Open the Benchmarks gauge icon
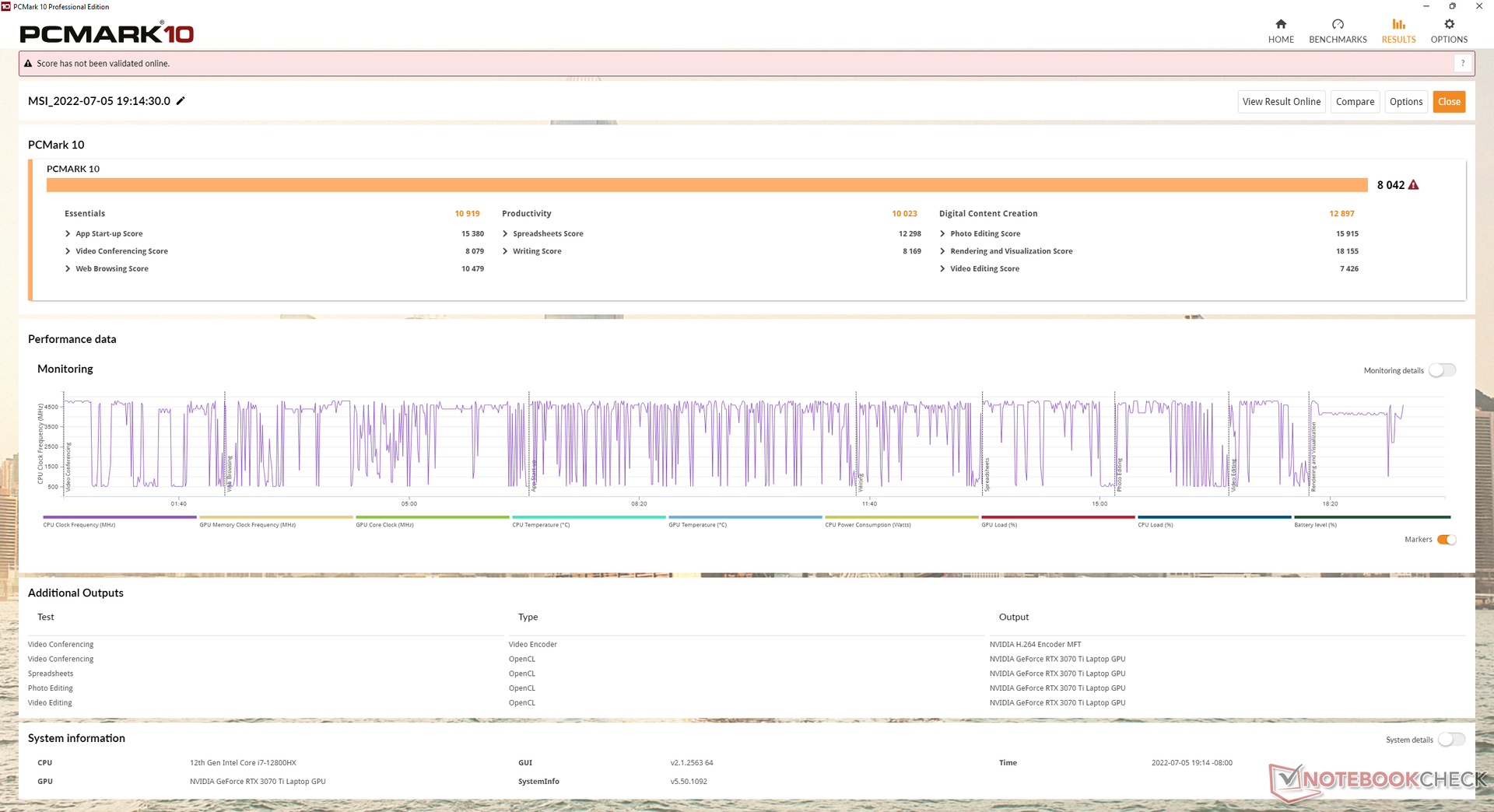The image size is (1494, 812). [1338, 25]
